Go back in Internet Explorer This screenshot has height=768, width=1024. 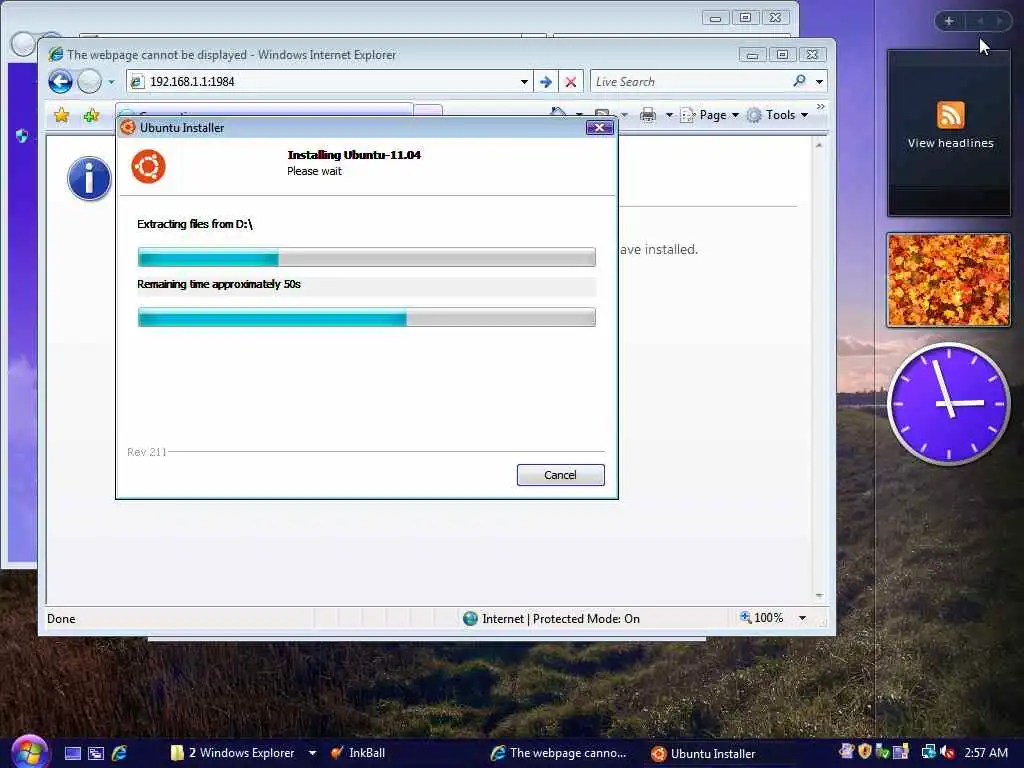click(x=60, y=82)
